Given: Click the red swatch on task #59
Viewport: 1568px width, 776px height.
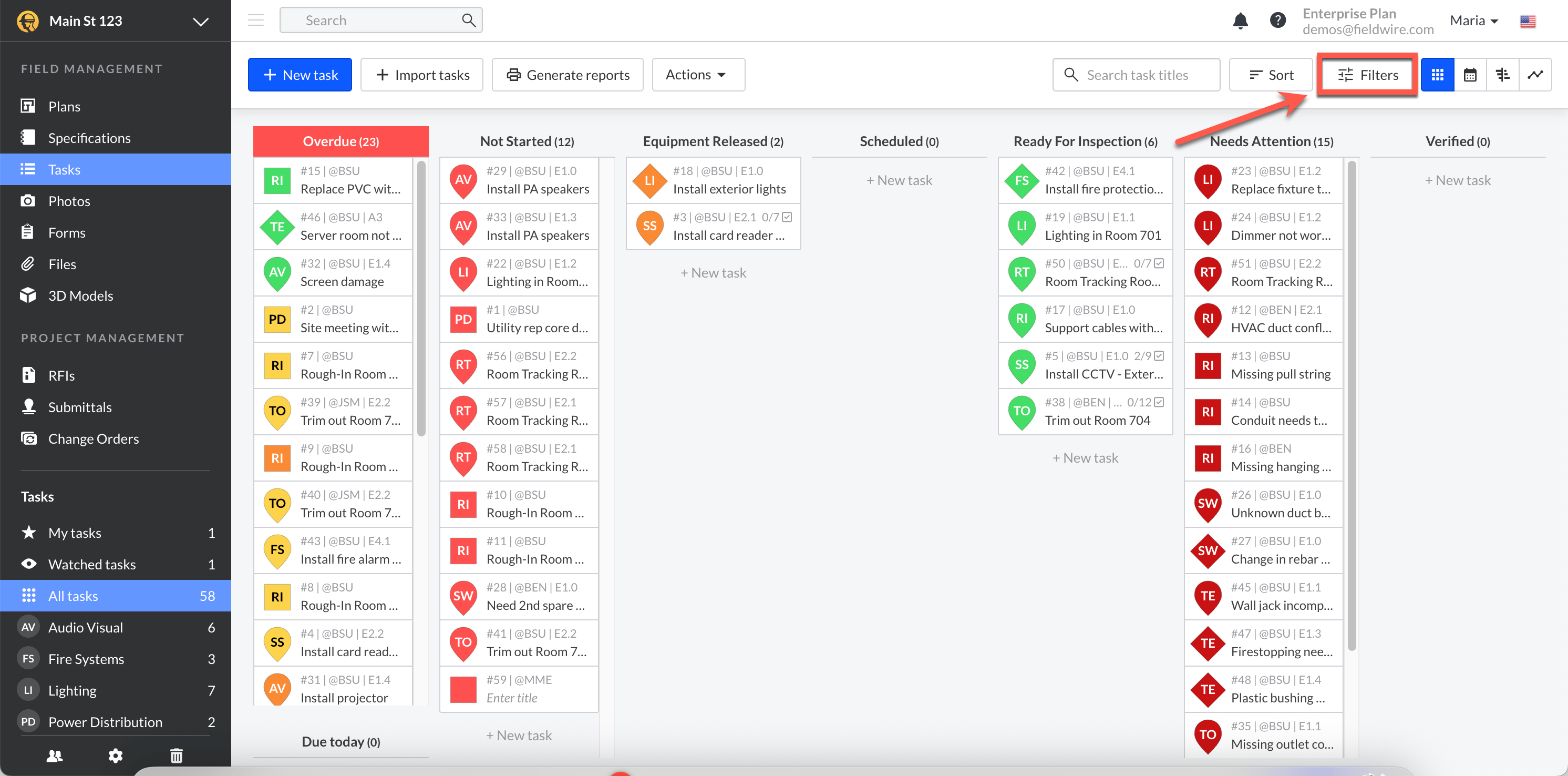Looking at the screenshot, I should pyautogui.click(x=462, y=689).
